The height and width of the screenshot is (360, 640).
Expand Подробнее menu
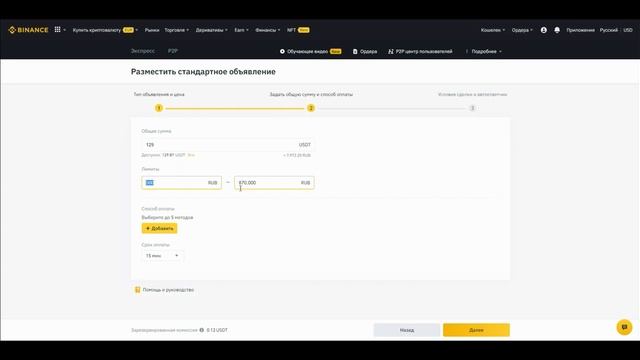coord(487,51)
